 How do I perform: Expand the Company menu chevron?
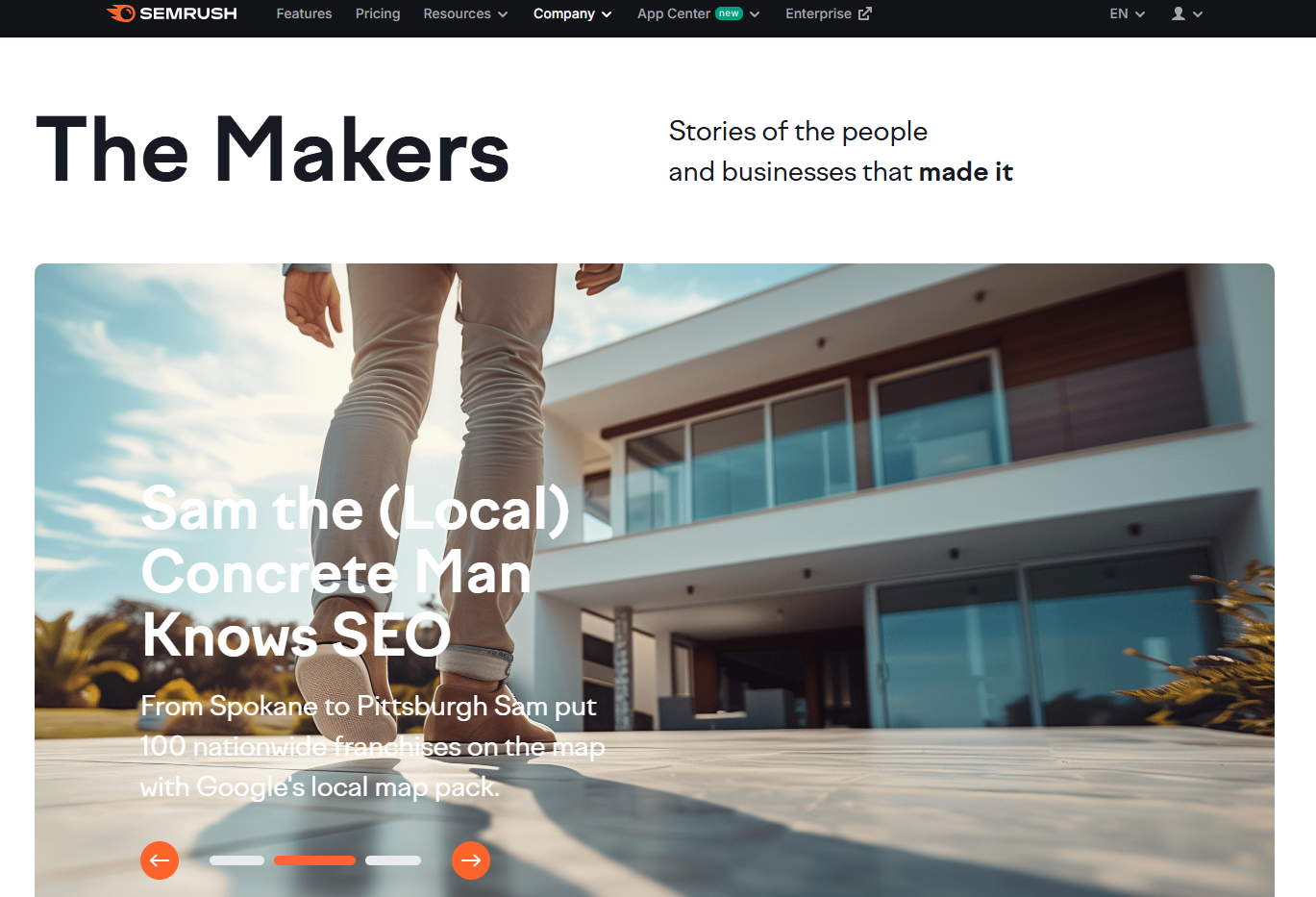[607, 14]
